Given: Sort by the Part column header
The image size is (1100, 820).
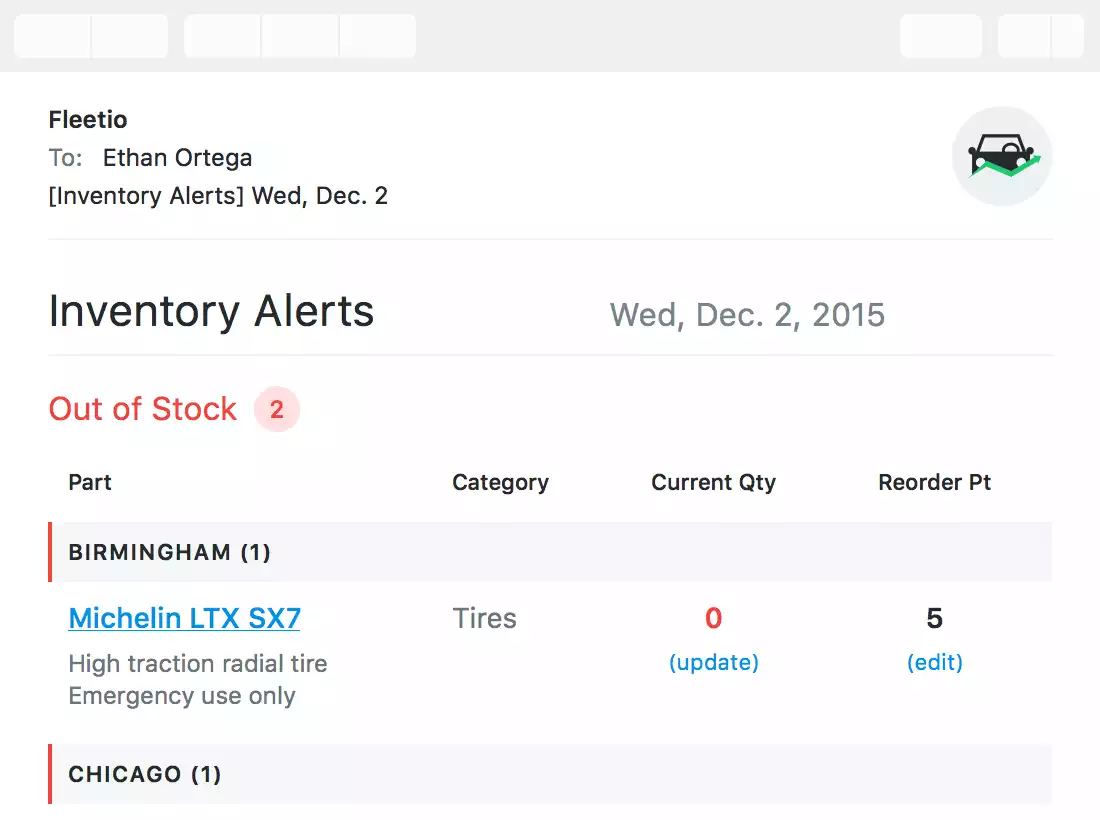Looking at the screenshot, I should (89, 482).
